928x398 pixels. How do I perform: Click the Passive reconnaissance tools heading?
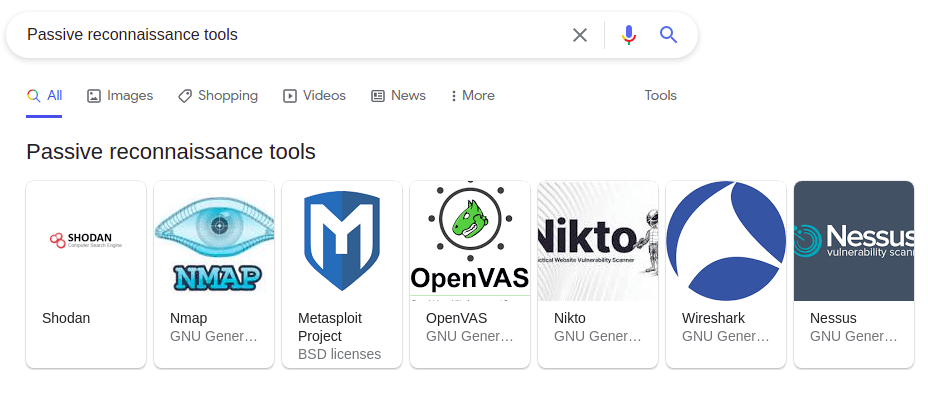point(171,152)
